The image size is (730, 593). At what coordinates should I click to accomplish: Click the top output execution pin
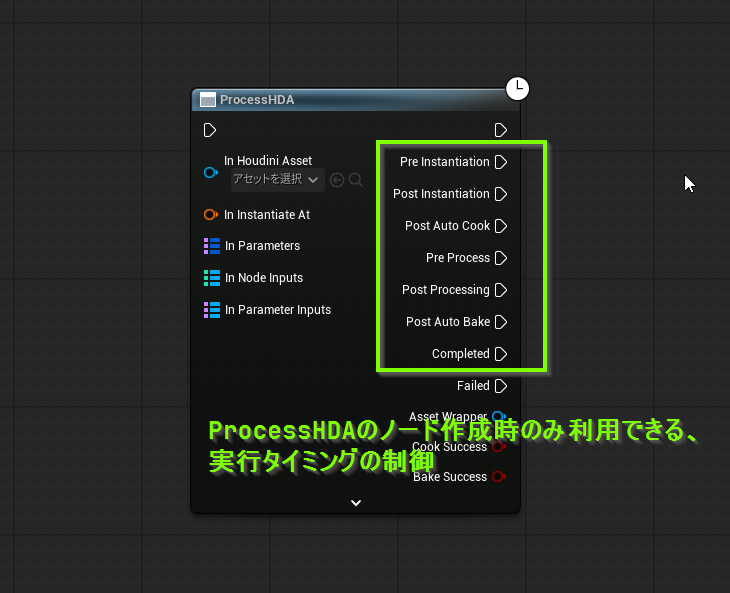(500, 130)
